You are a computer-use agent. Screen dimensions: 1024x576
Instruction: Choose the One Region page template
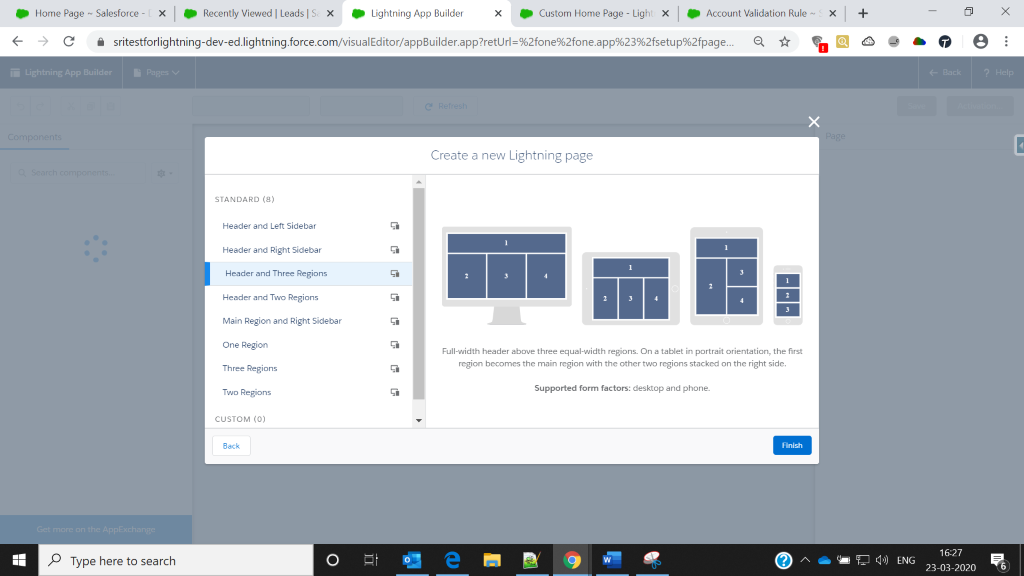(245, 345)
